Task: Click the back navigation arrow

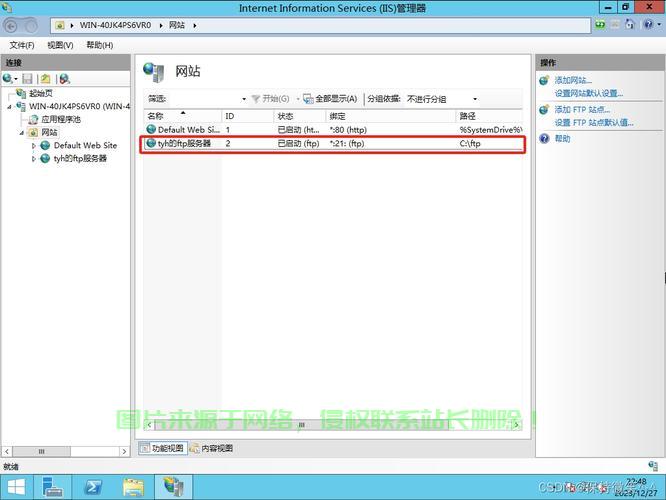Action: click(x=11, y=26)
